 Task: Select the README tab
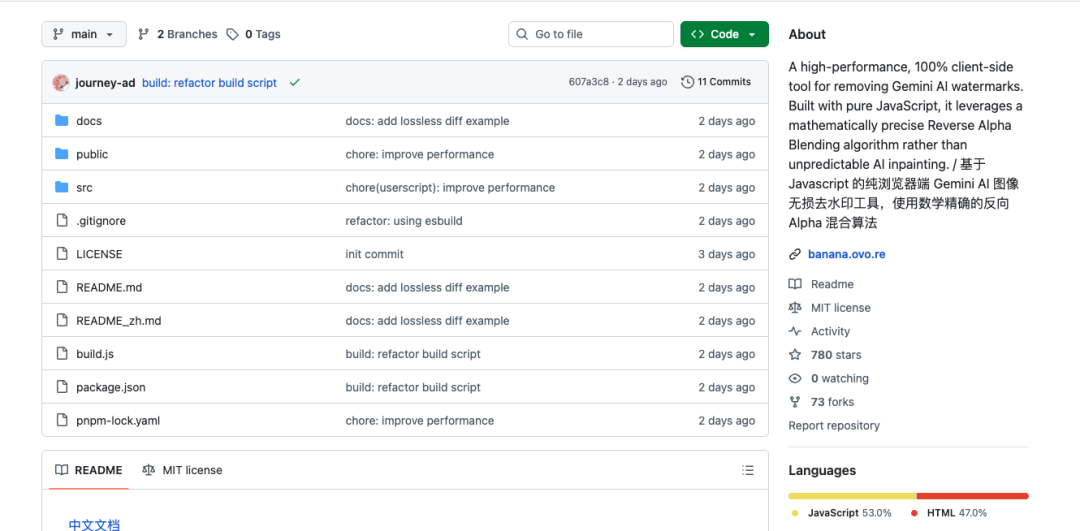coord(89,470)
